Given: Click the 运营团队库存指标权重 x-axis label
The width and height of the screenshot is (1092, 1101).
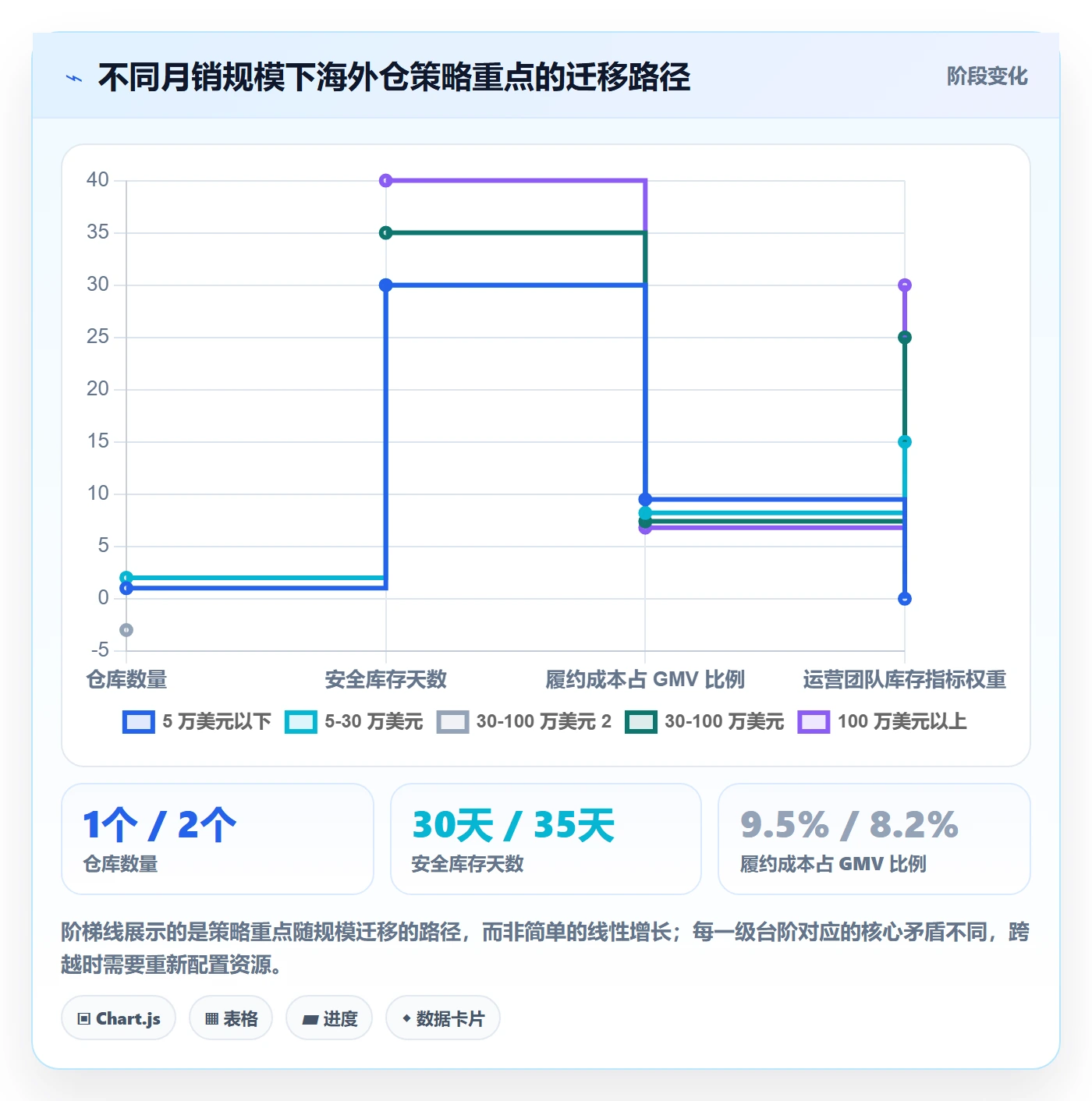Looking at the screenshot, I should pos(905,680).
